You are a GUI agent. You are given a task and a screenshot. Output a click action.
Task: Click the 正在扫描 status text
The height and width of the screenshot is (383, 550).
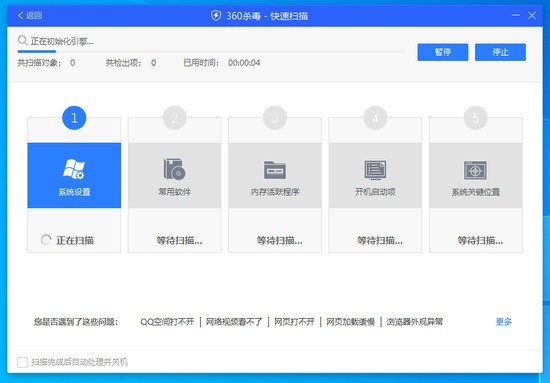75,240
